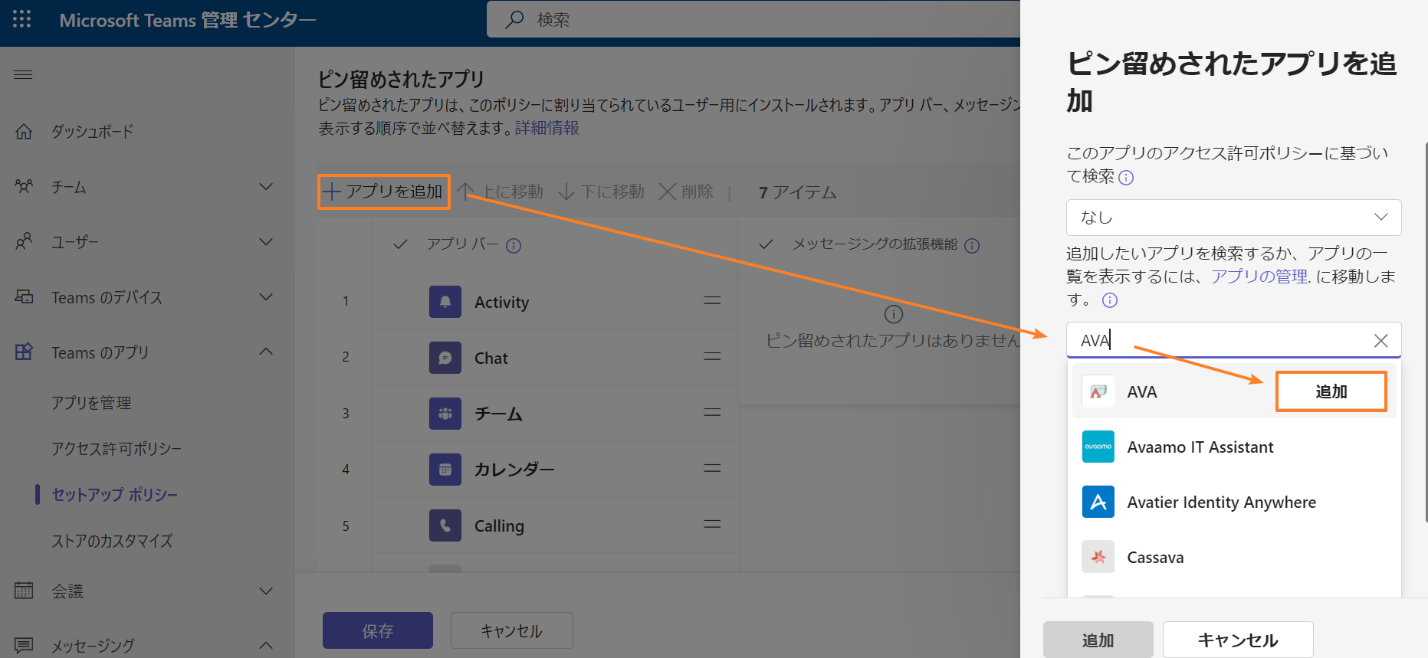Click 追加 at bottom of panel
This screenshot has height=658, width=1428.
click(1098, 640)
